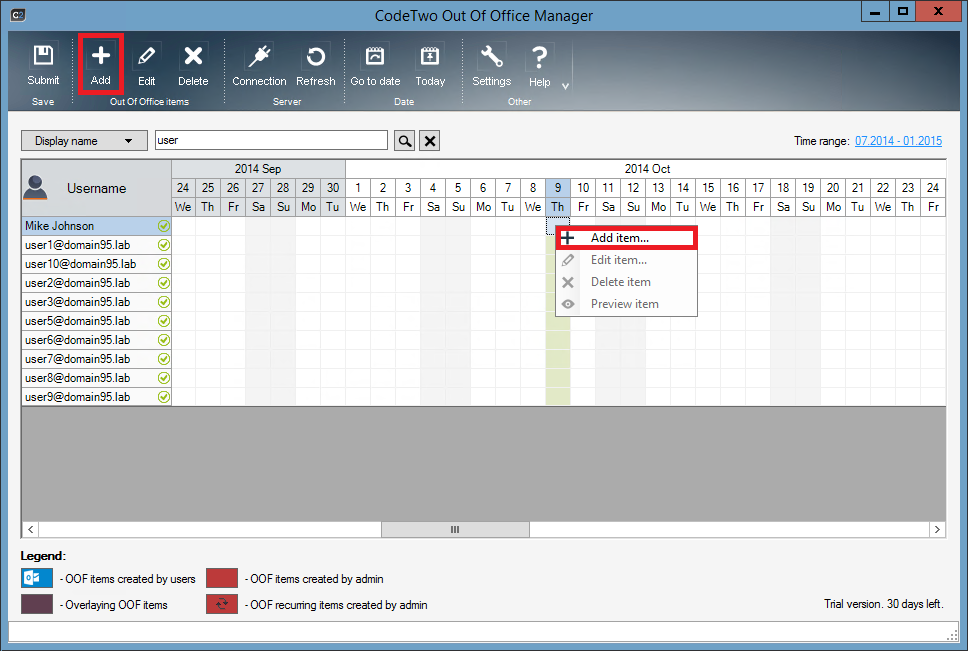Click status check icon for user1@domain95.lab
The image size is (968, 651).
(x=164, y=245)
